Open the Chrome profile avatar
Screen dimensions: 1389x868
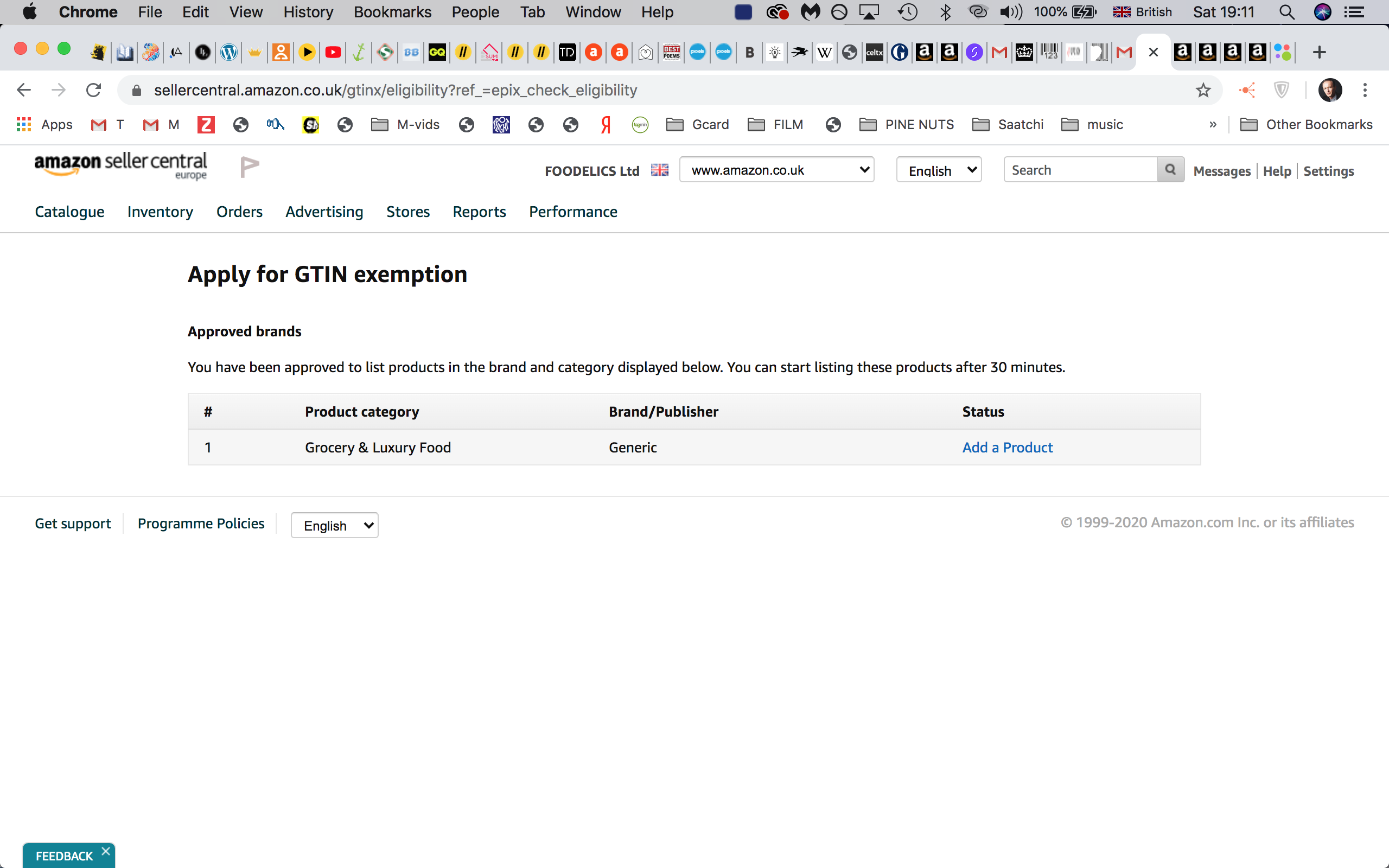pyautogui.click(x=1330, y=90)
